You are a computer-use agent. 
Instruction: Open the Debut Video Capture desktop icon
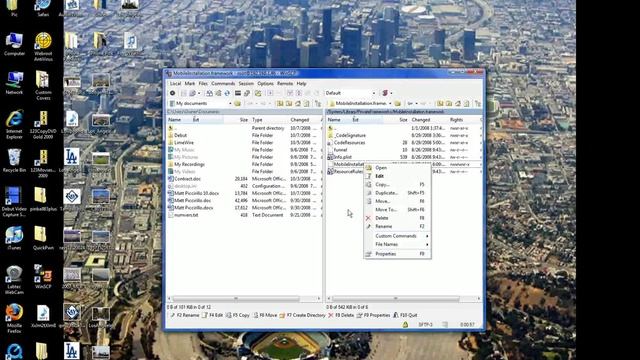click(x=14, y=202)
